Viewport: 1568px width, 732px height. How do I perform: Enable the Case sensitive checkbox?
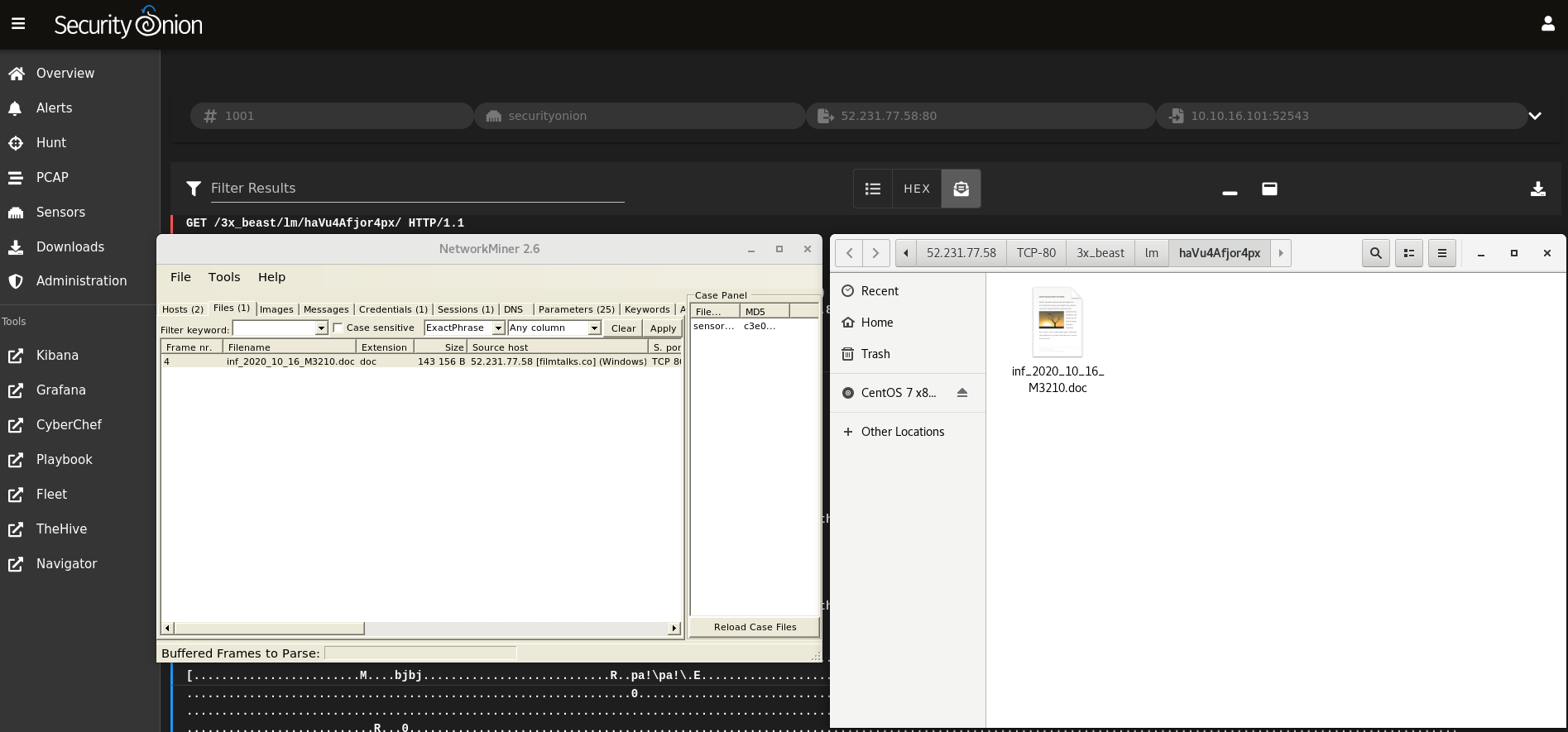[338, 328]
